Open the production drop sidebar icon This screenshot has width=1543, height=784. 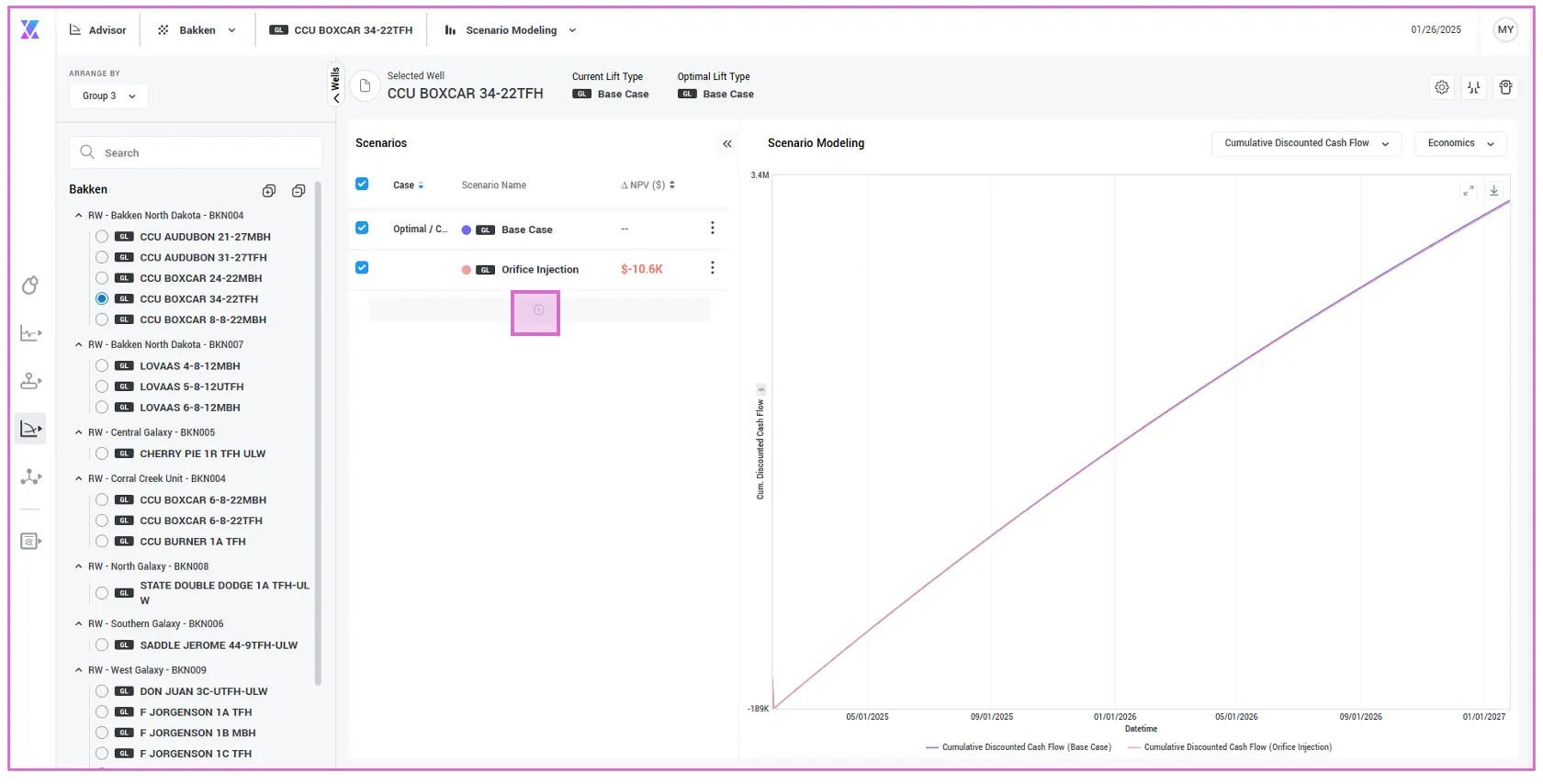[x=30, y=286]
